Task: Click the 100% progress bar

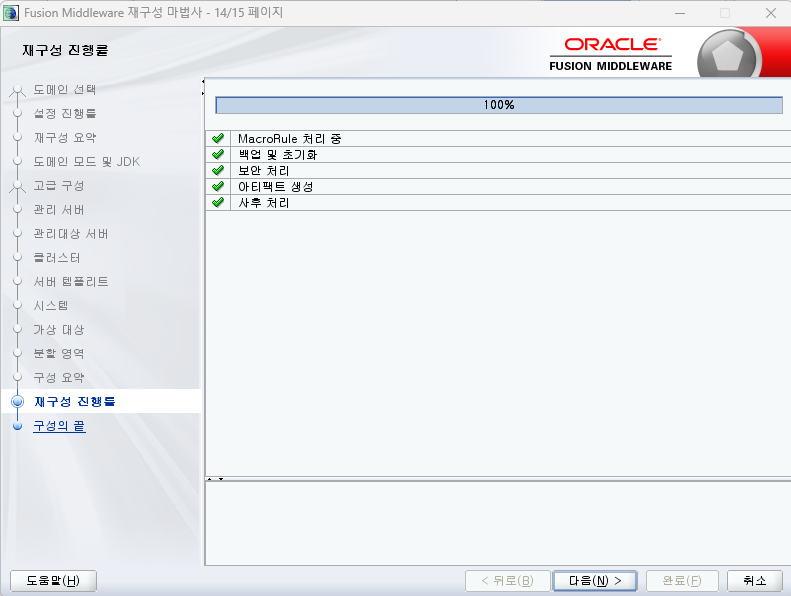Action: click(x=498, y=105)
